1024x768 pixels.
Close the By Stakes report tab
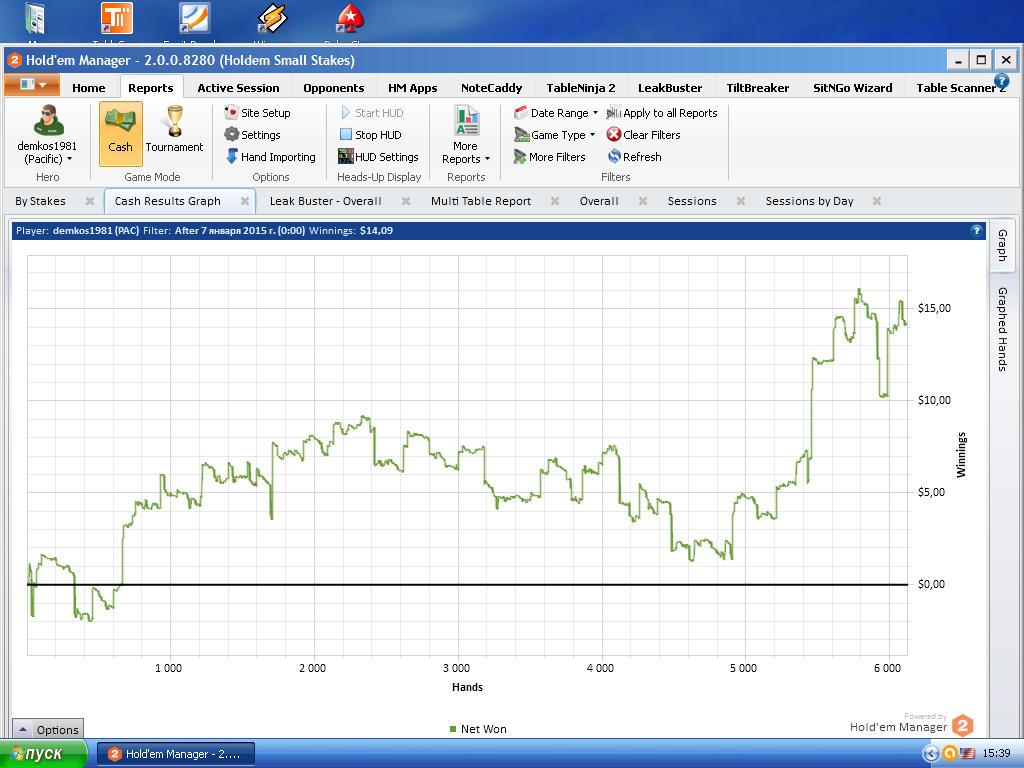[x=90, y=201]
